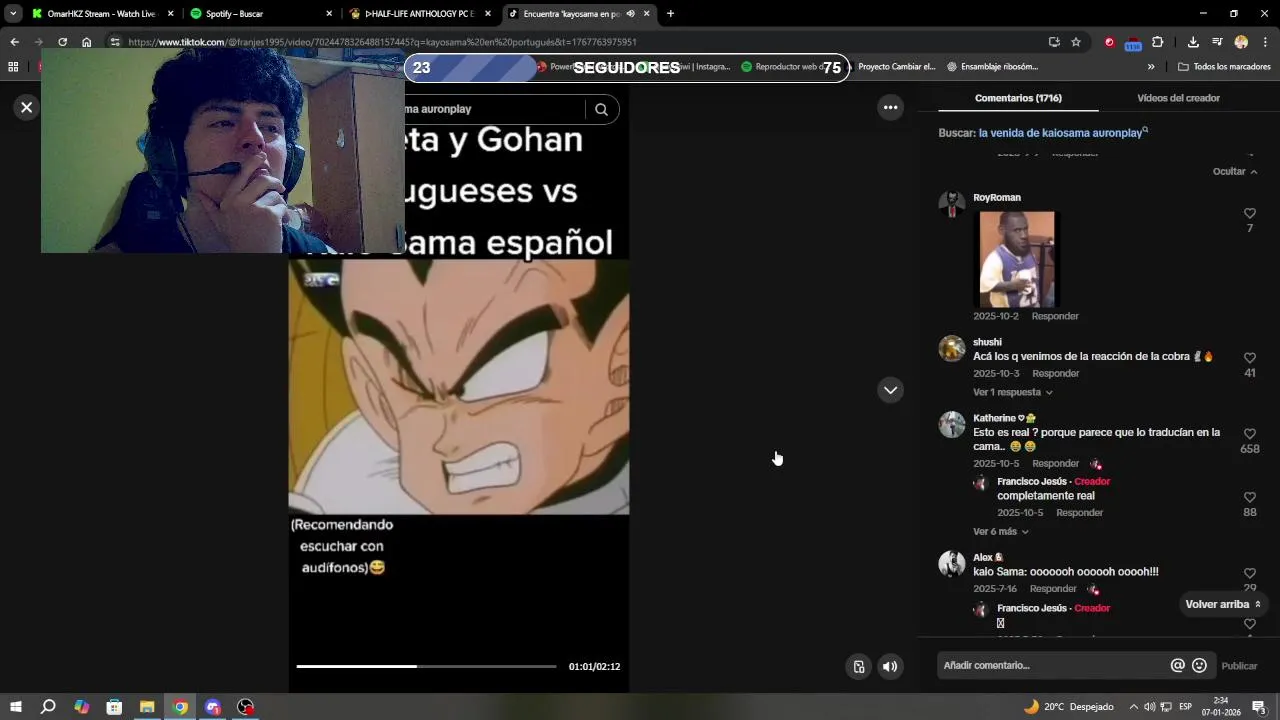Insert a mention with the @ icon
The width and height of the screenshot is (1280, 720).
click(1177, 665)
